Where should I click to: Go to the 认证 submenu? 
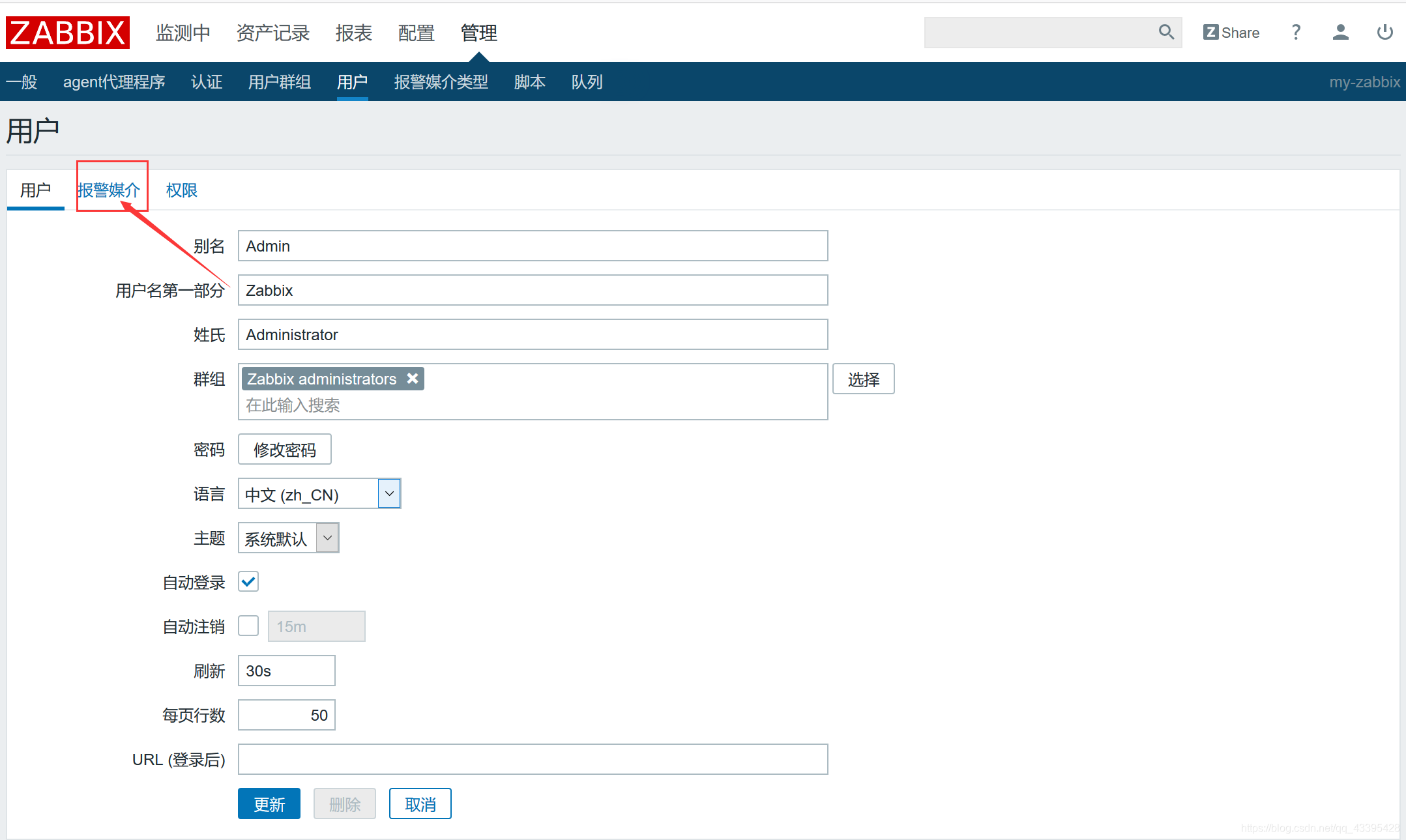click(x=207, y=82)
